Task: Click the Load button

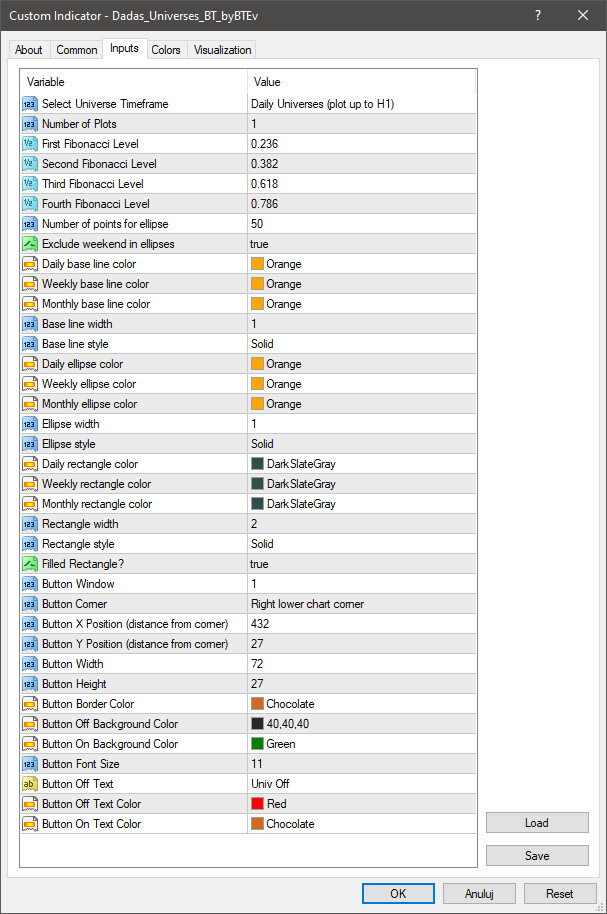Action: coord(537,823)
